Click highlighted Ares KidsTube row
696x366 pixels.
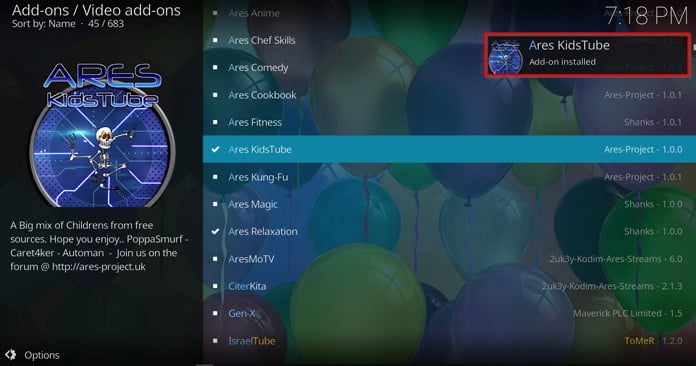(449, 150)
